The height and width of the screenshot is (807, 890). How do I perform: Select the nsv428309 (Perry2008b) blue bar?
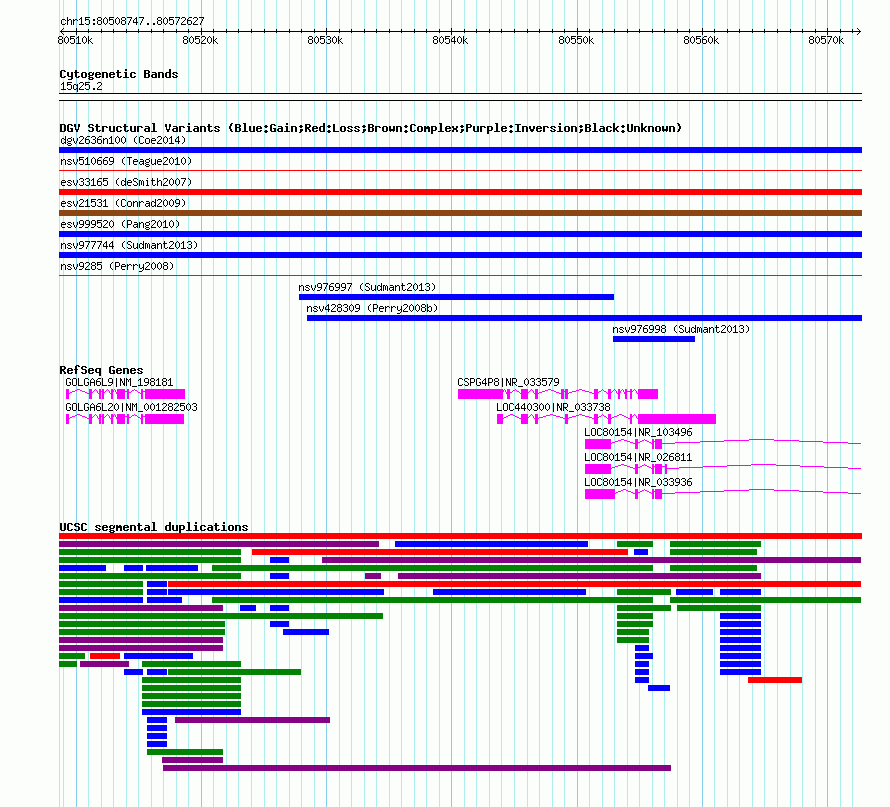click(585, 318)
